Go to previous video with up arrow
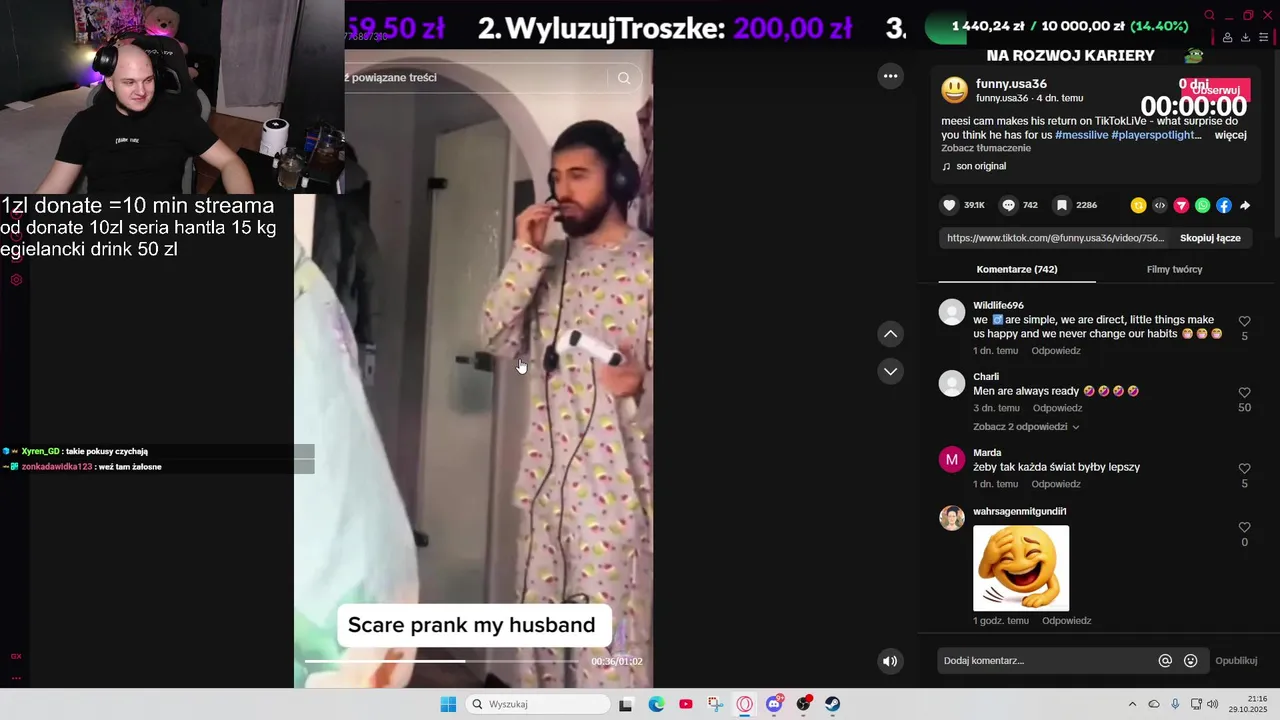The image size is (1280, 720). [x=890, y=334]
